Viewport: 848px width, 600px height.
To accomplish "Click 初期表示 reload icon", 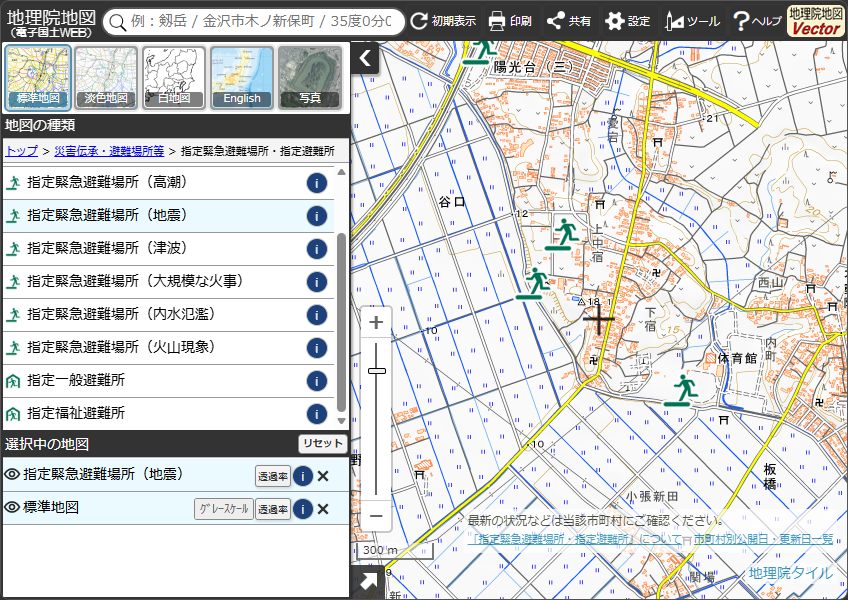I will pyautogui.click(x=418, y=21).
